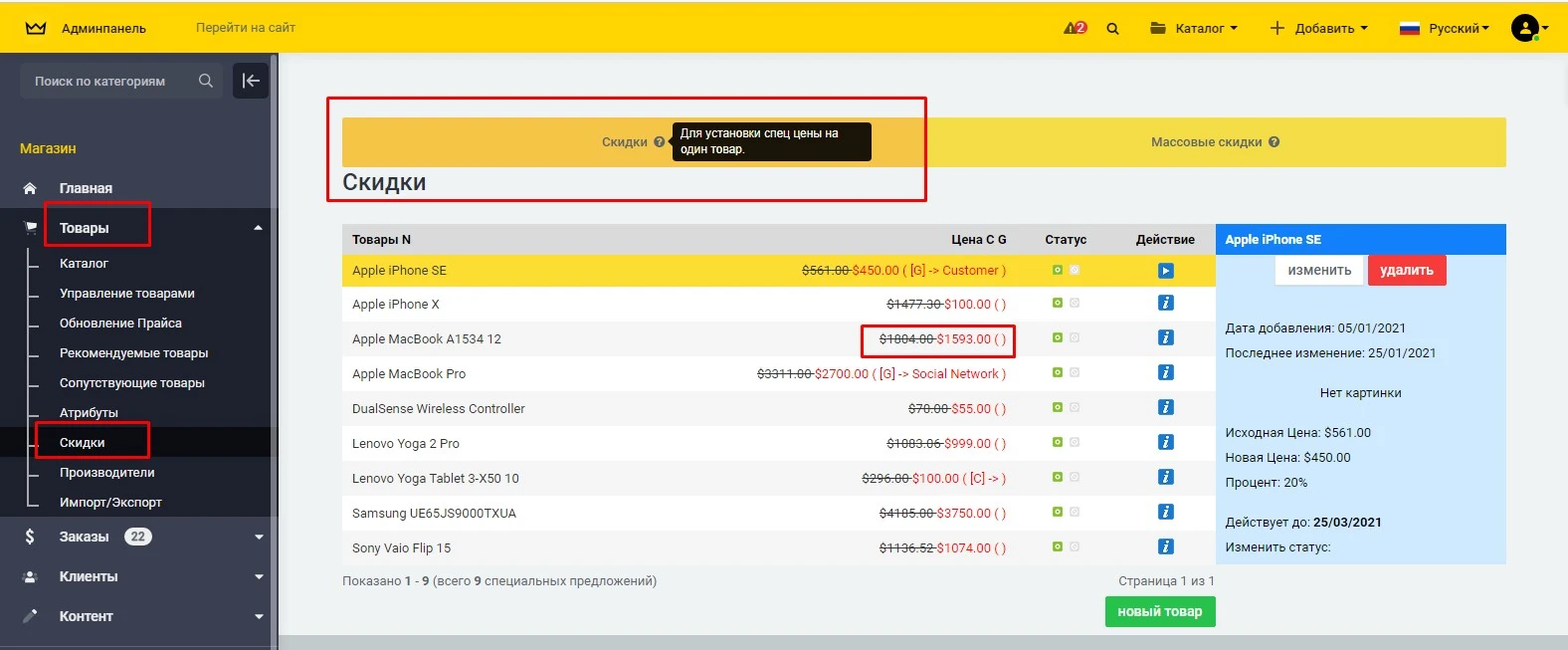Viewport: 1568px width, 650px height.
Task: Open info icon for Apple MacBook Pro
Action: [1165, 372]
